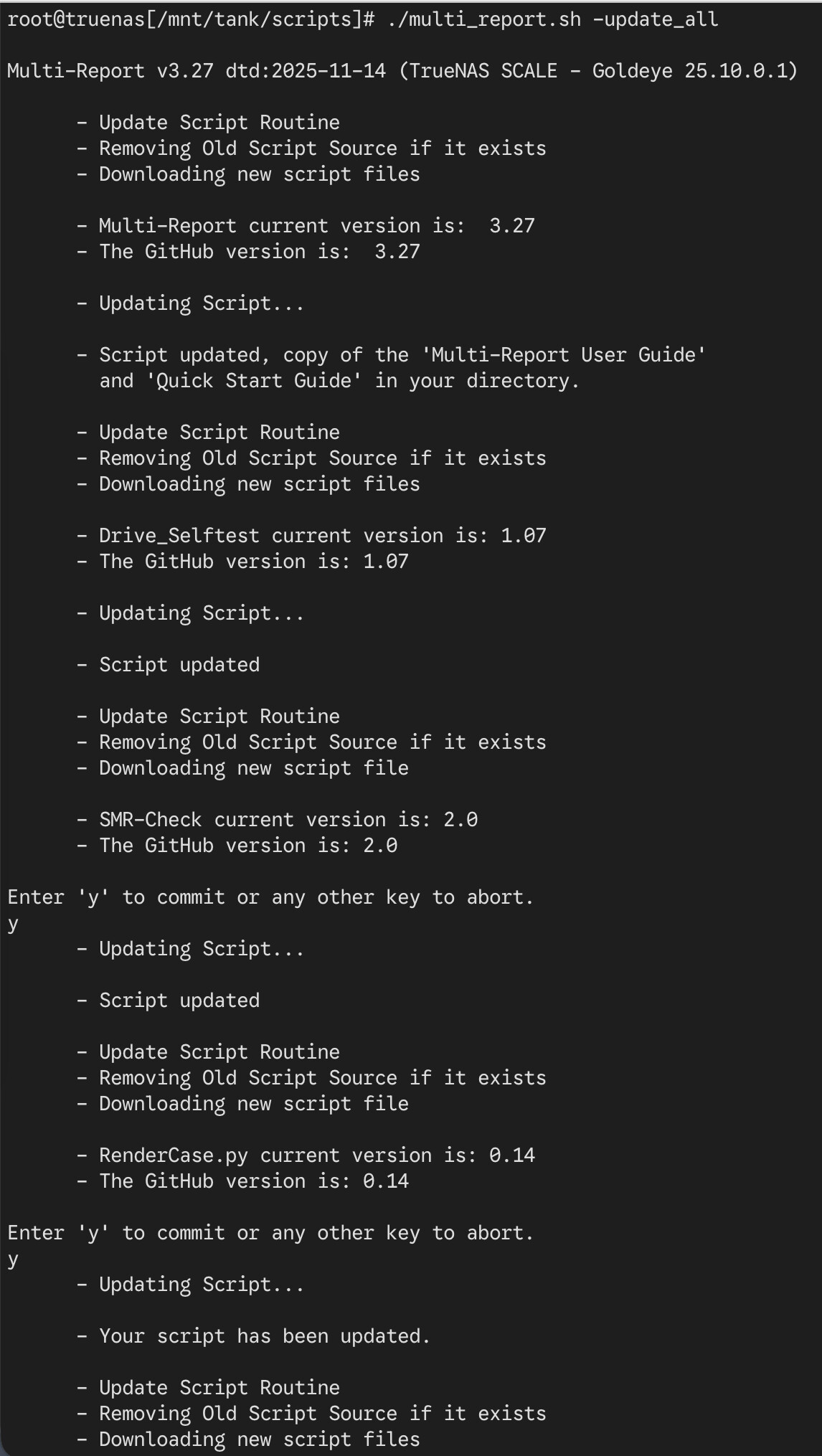This screenshot has height=1456, width=822.
Task: Click the commit prompt below the RenderCase.py version
Action: pyautogui.click(x=270, y=1232)
